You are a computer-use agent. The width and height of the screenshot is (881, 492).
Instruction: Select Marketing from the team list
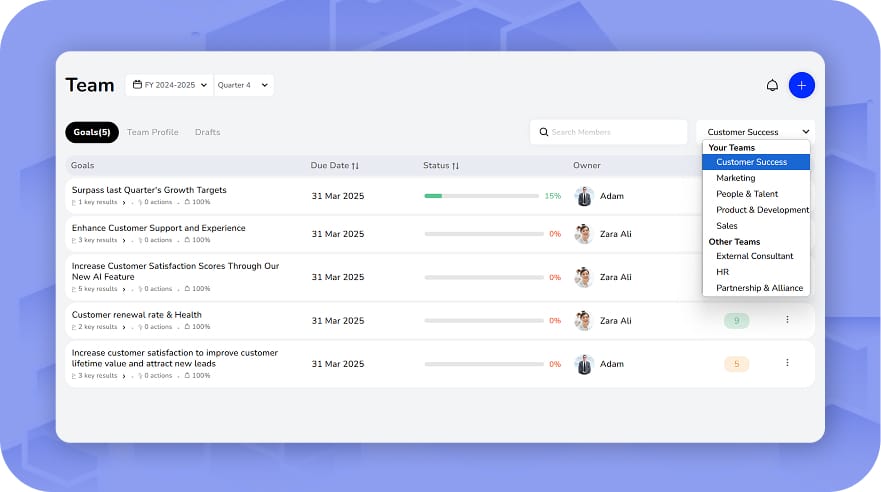coord(735,178)
